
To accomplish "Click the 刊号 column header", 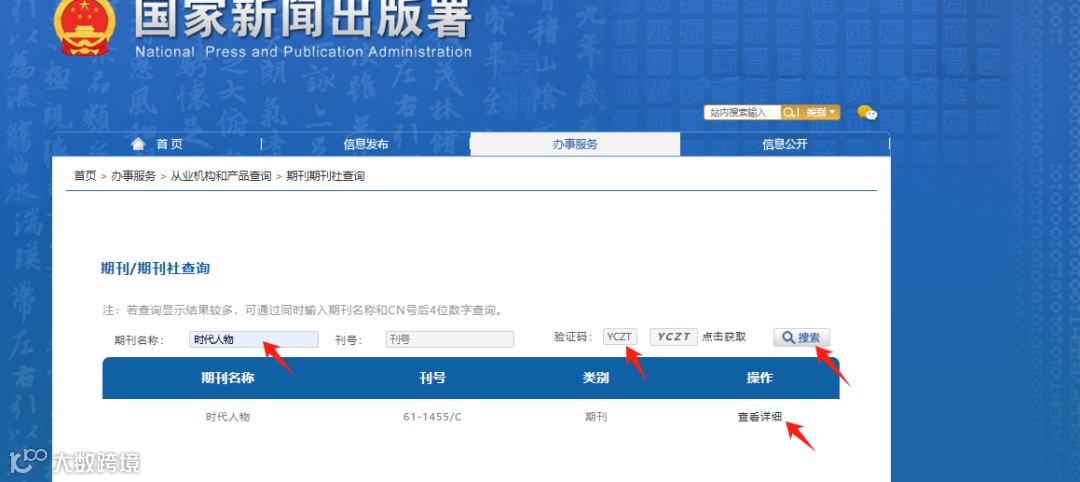I will 433,378.
